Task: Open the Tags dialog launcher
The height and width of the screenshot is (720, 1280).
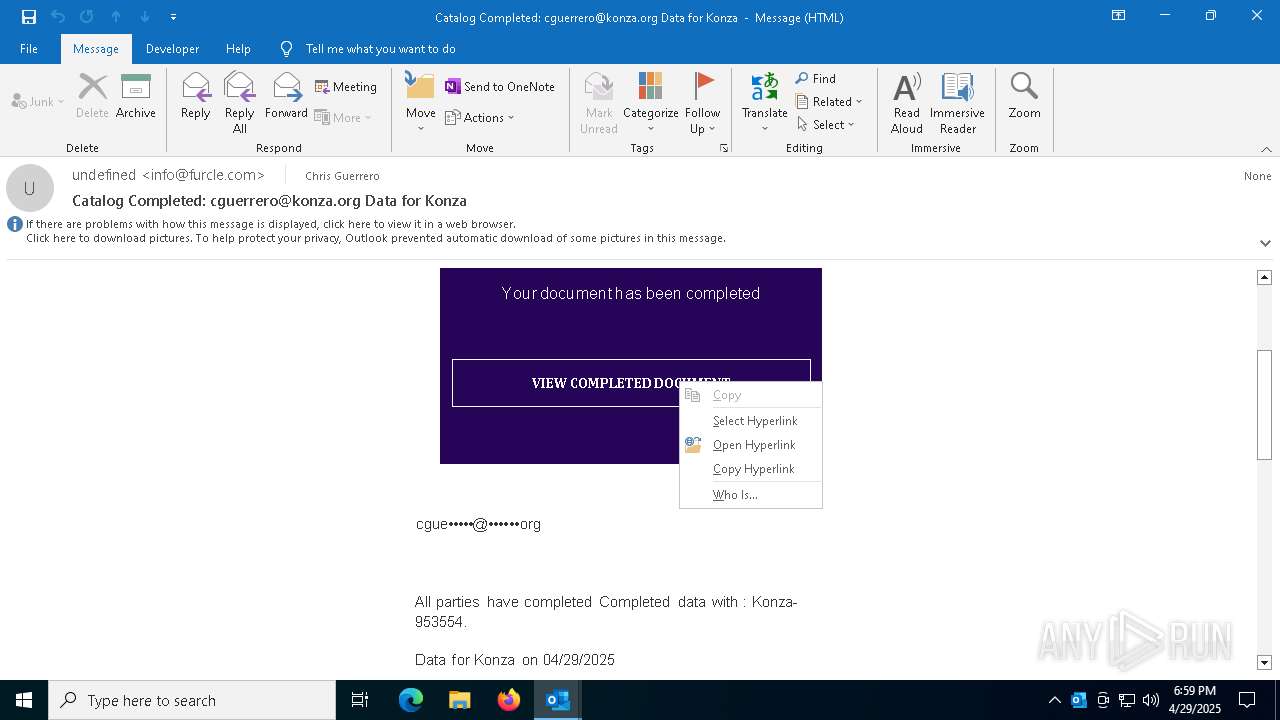Action: (723, 148)
